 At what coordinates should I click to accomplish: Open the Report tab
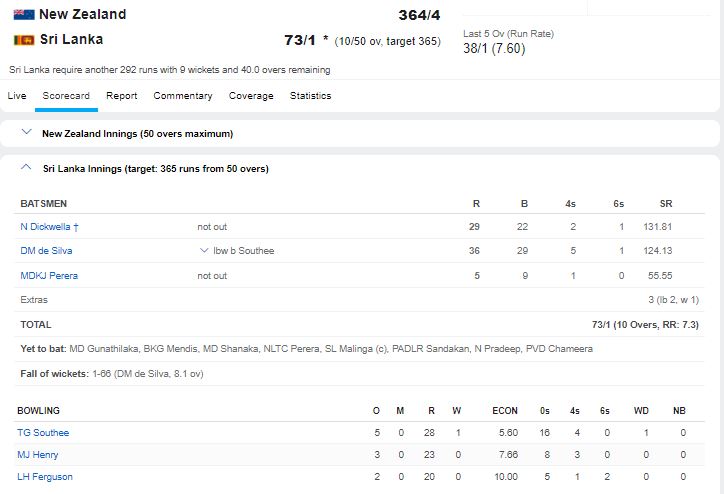122,96
